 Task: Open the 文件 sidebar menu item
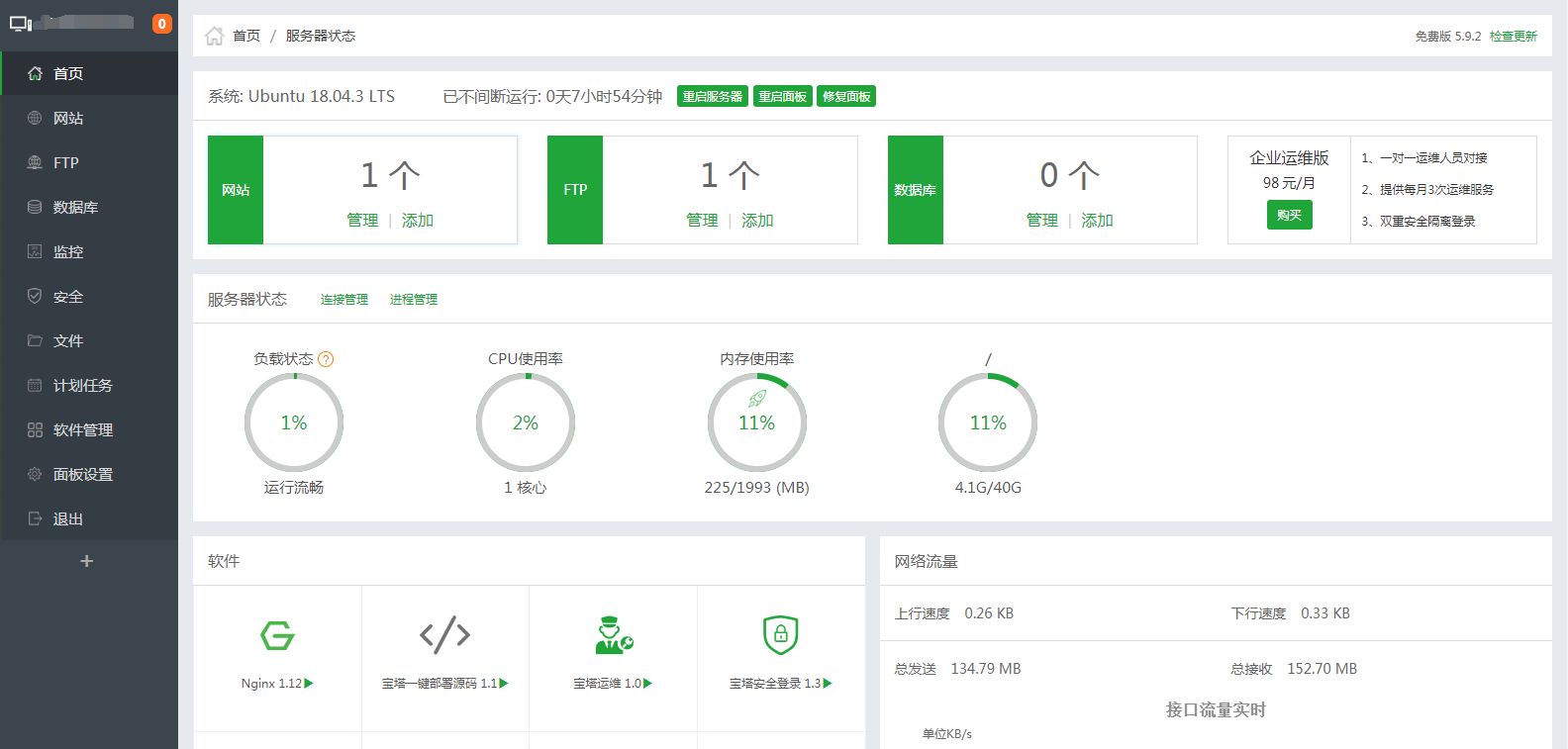click(x=89, y=340)
